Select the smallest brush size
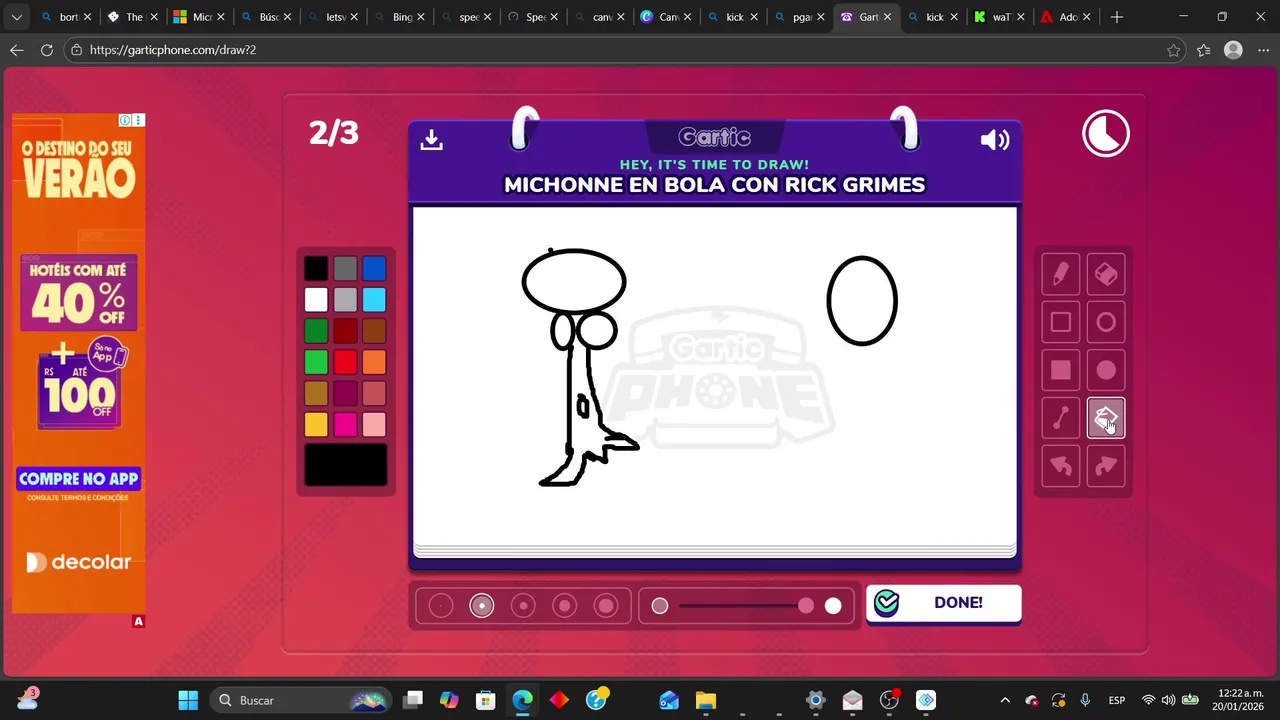The height and width of the screenshot is (720, 1280). pyautogui.click(x=441, y=605)
